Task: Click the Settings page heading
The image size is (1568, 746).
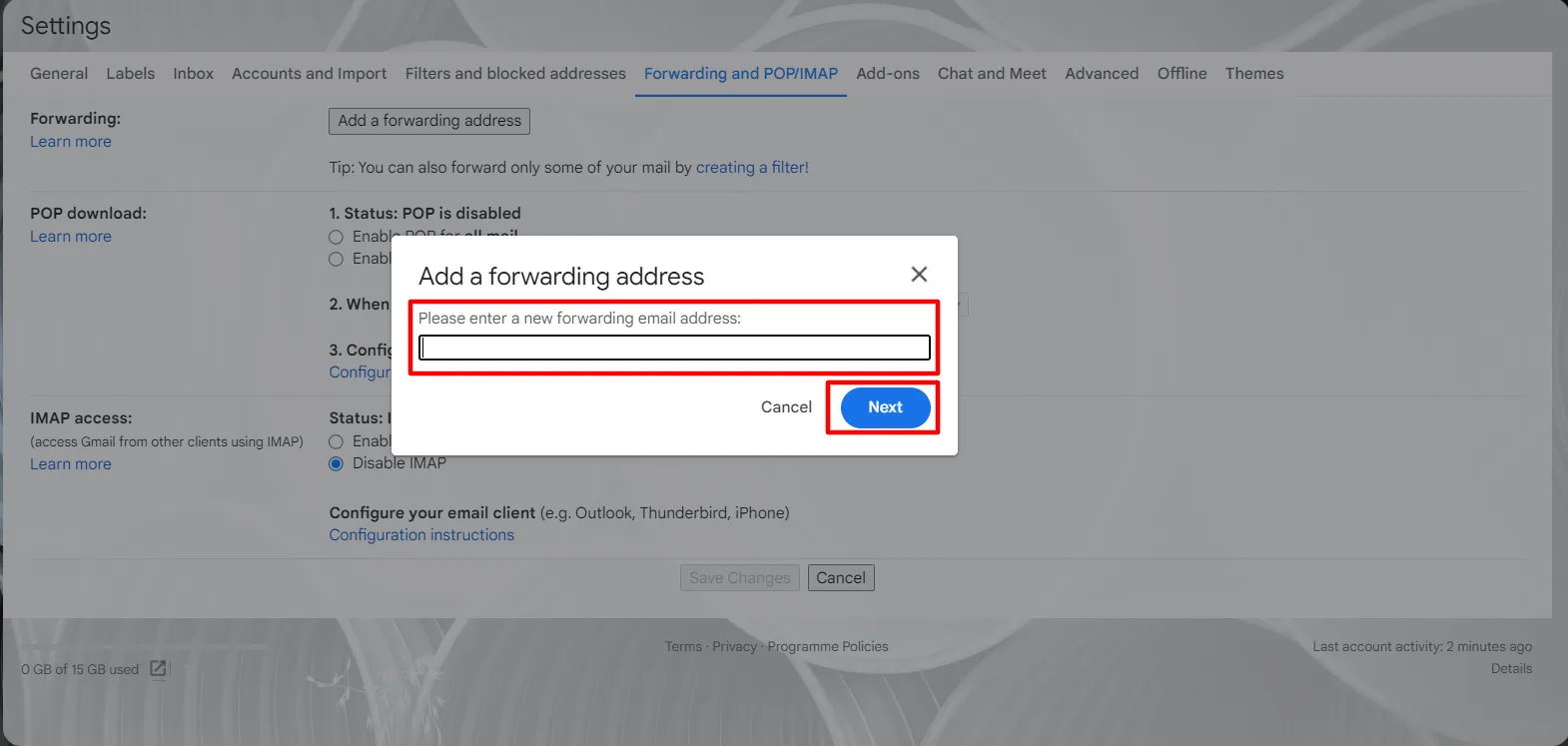Action: click(x=66, y=26)
